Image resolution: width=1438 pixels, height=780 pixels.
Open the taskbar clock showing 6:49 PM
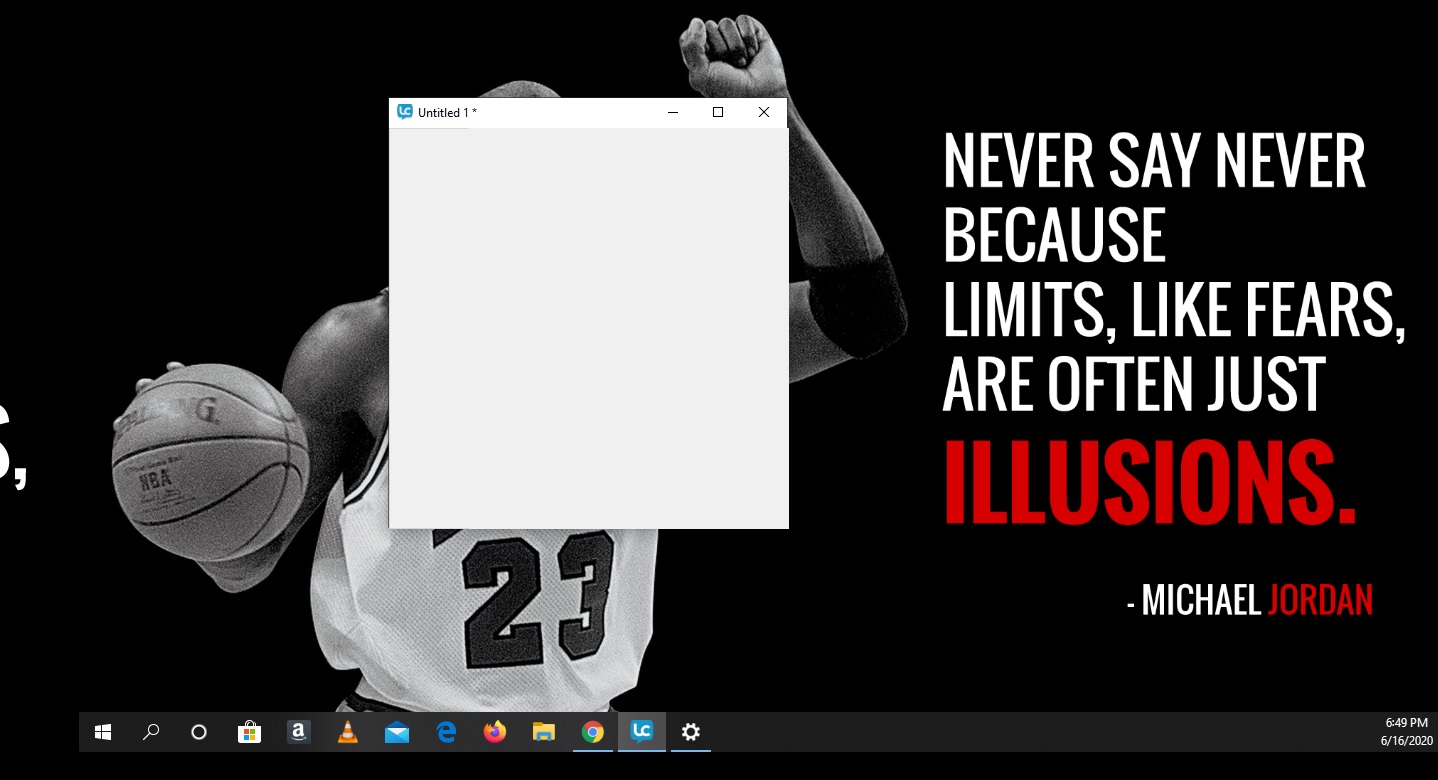[1407, 731]
